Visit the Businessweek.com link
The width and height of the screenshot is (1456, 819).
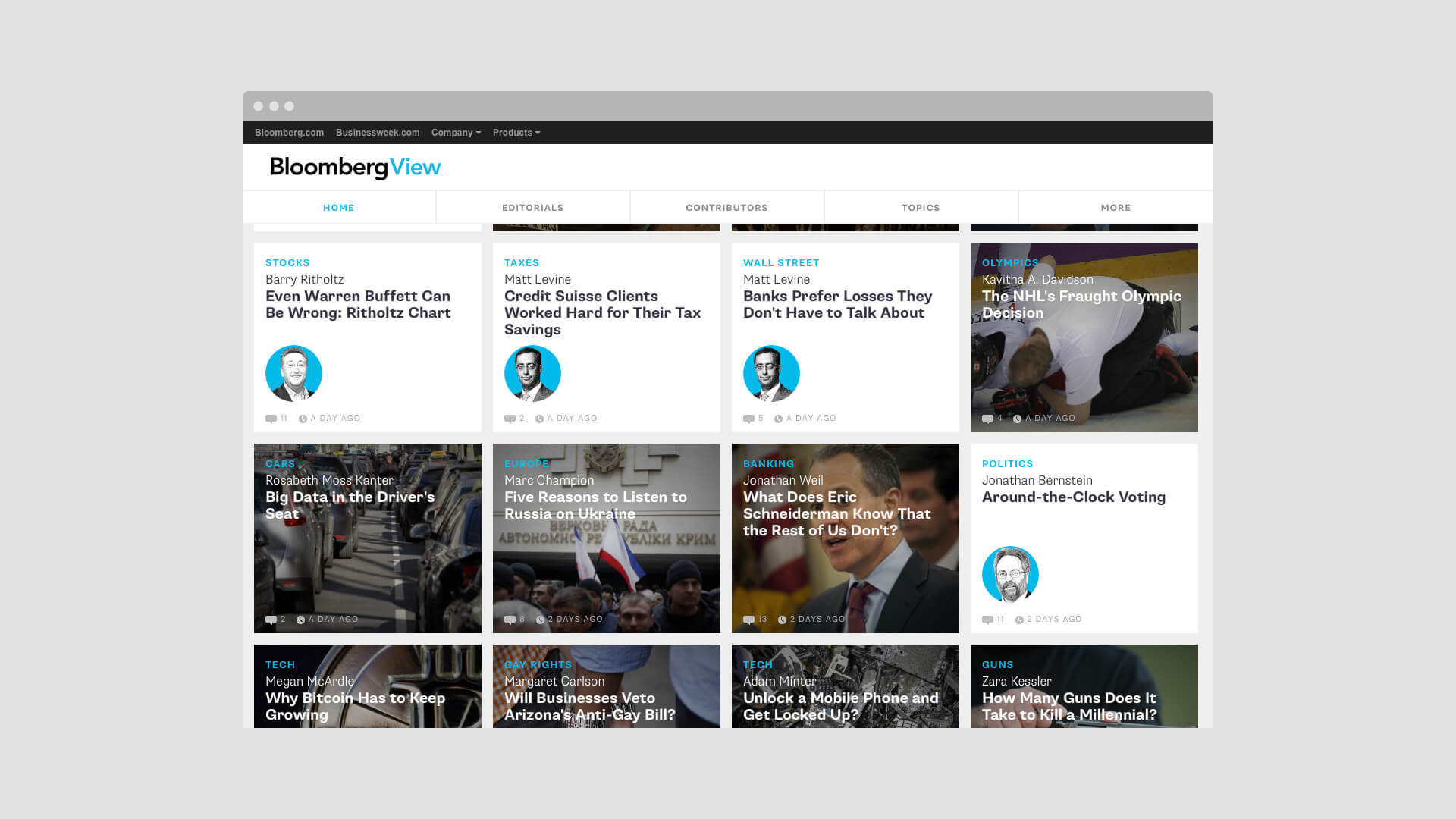[x=378, y=133]
